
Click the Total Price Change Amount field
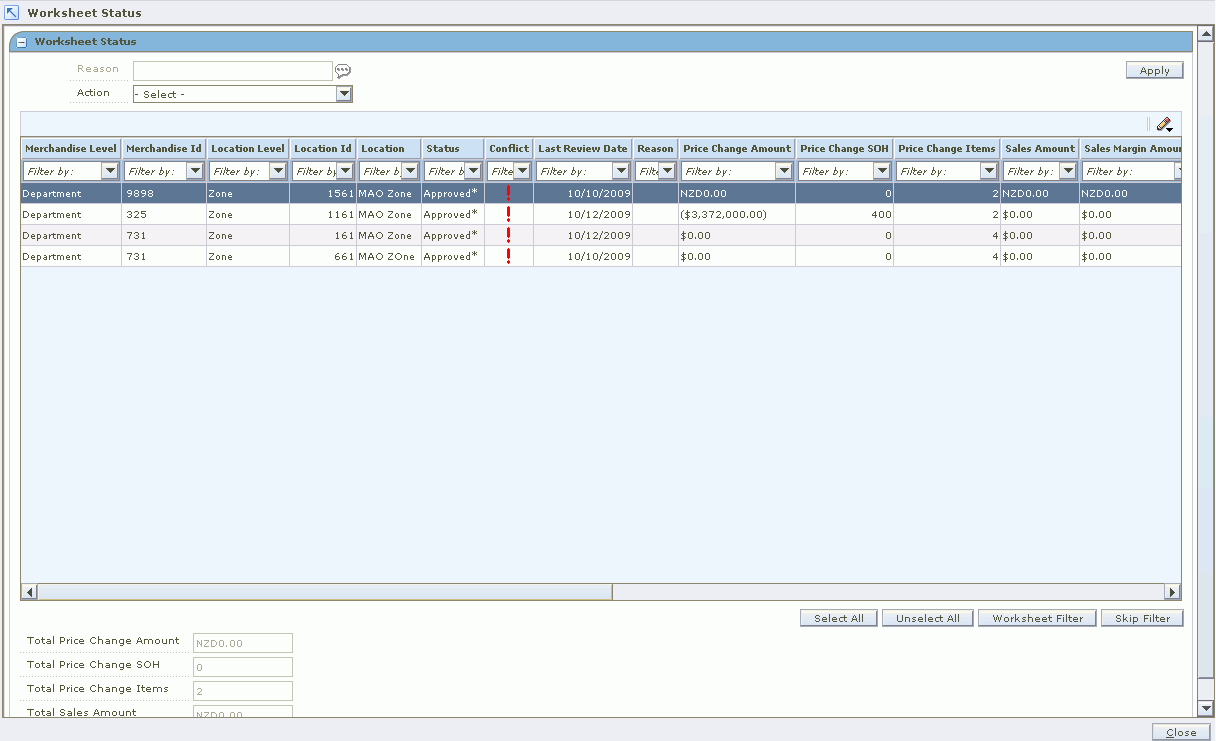point(243,643)
